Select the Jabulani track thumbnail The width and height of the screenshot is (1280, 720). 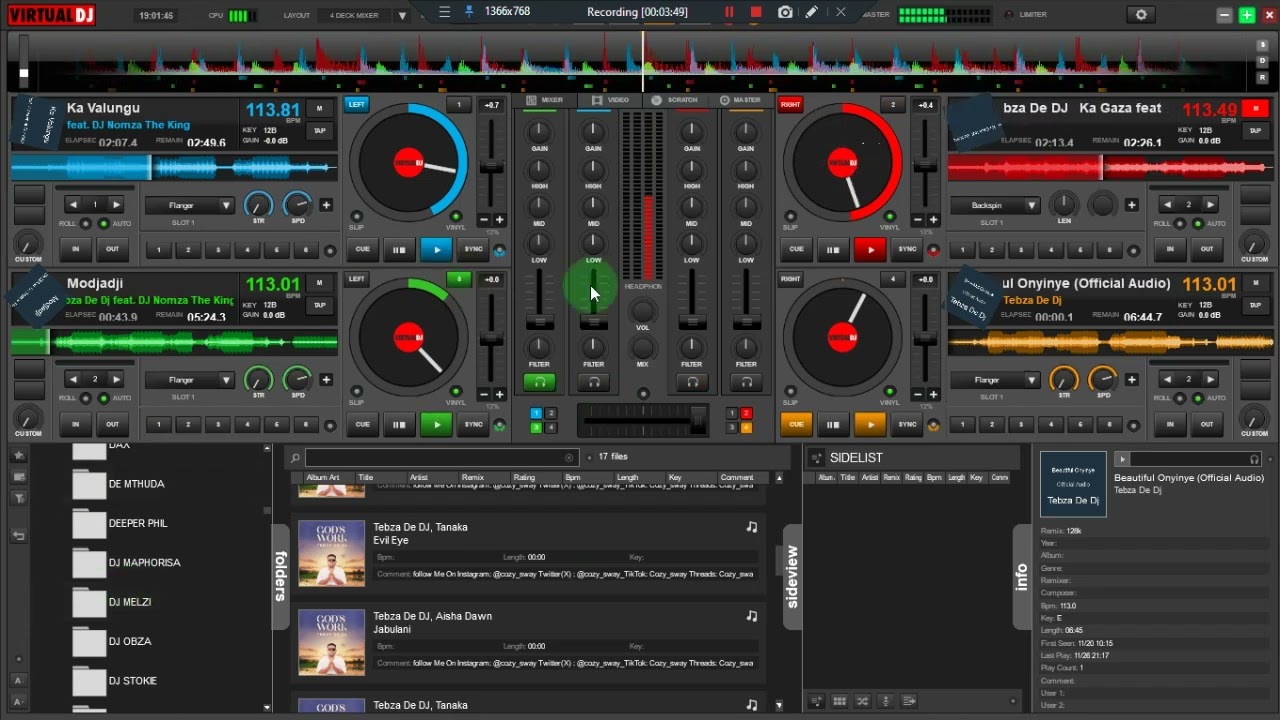[331, 642]
